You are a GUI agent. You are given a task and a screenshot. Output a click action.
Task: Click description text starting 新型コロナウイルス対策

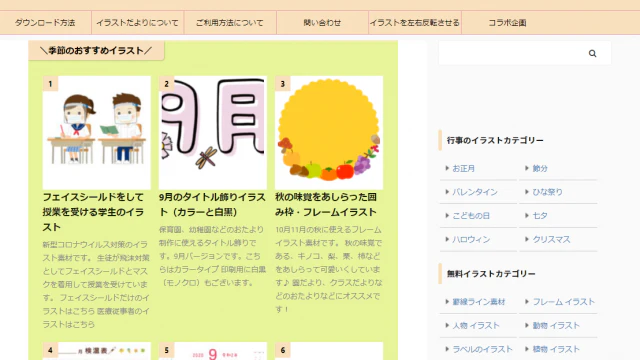point(96,284)
